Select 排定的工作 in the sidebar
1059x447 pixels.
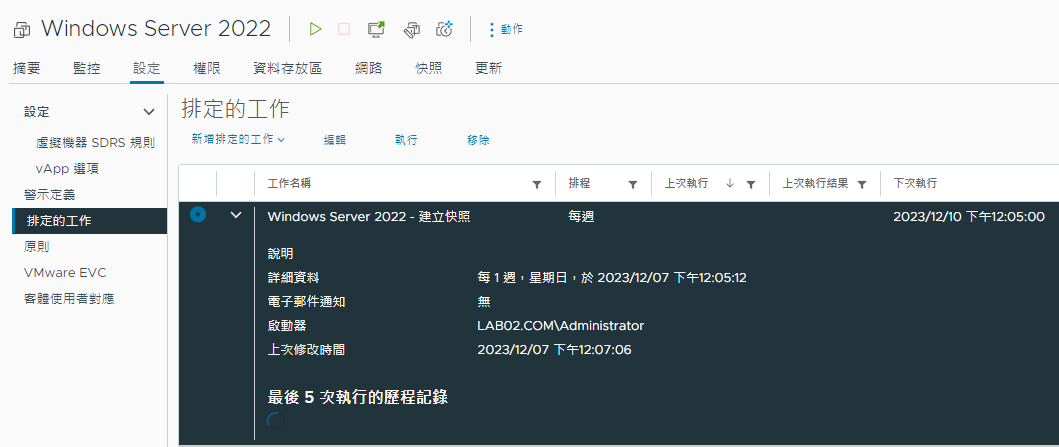tap(90, 221)
